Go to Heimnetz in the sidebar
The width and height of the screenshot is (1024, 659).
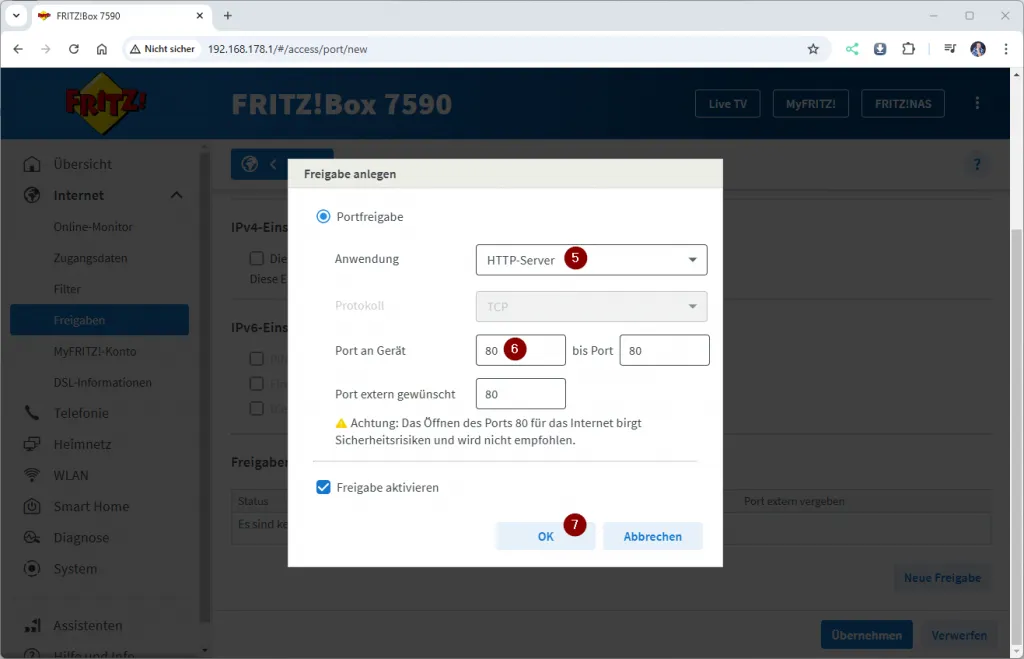[82, 444]
